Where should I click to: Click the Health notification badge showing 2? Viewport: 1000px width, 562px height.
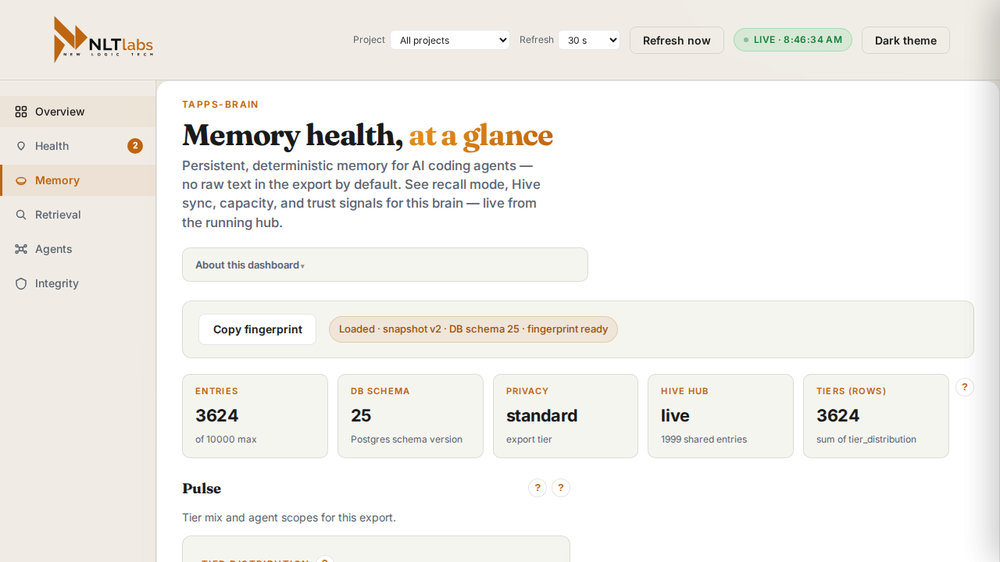click(x=135, y=146)
